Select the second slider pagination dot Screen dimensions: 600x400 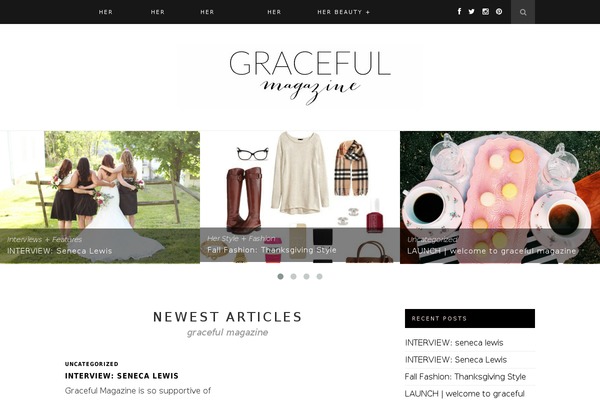tap(293, 276)
